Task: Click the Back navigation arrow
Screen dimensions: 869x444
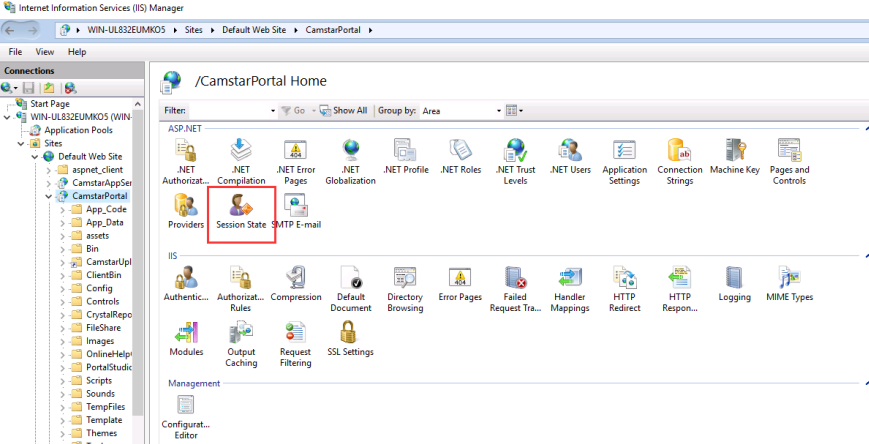Action: 9,30
